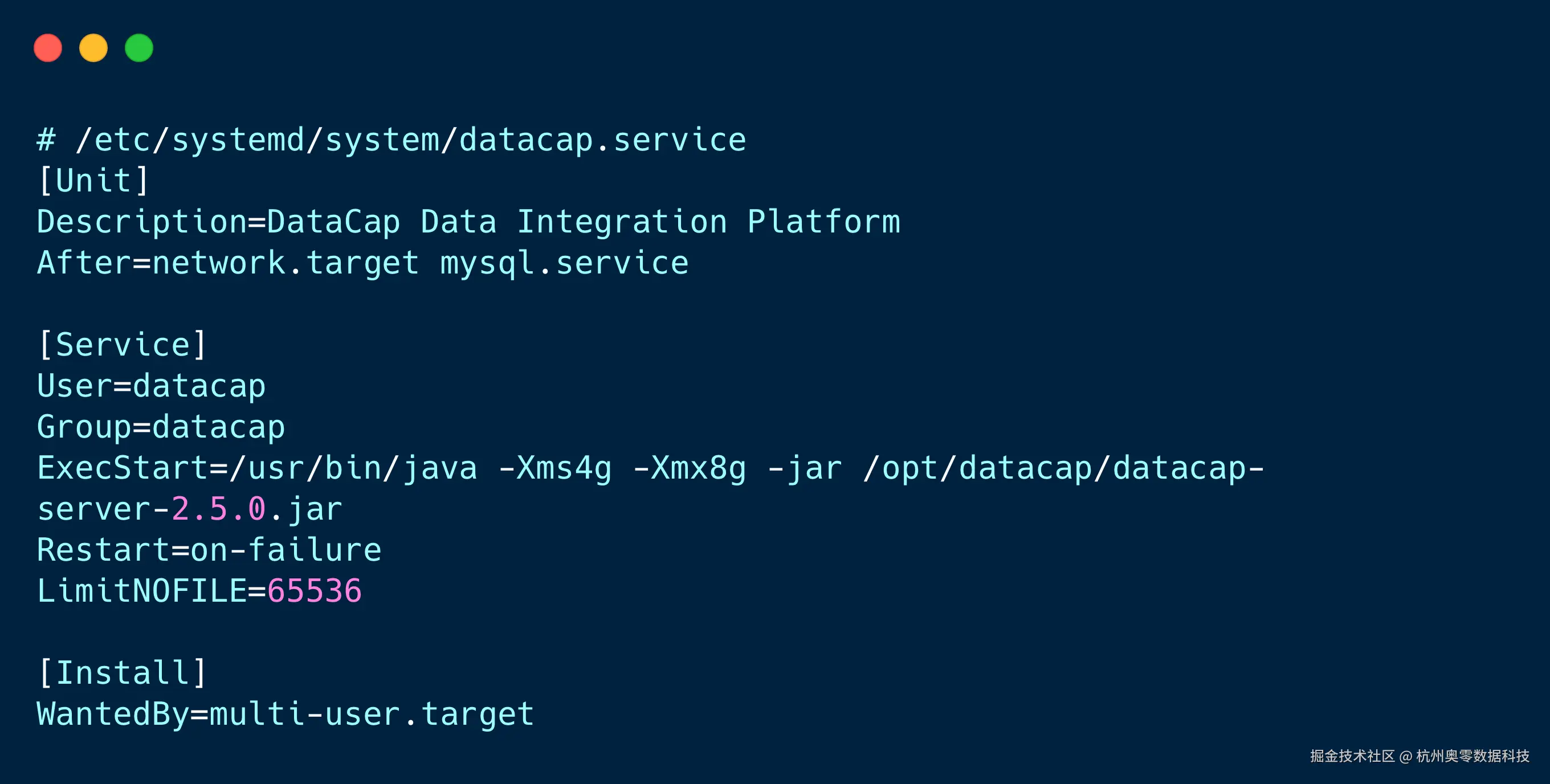The width and height of the screenshot is (1550, 784).
Task: Click the -Xms4g JVM option
Action: (555, 468)
